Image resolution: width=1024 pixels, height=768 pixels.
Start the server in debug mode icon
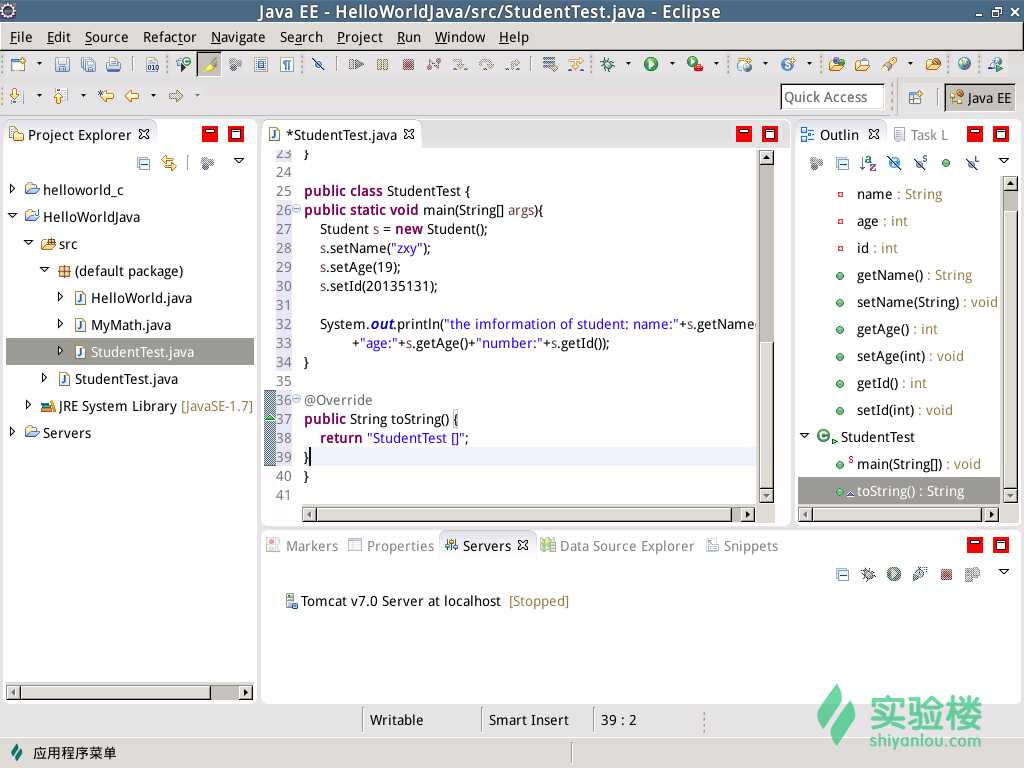[x=868, y=574]
